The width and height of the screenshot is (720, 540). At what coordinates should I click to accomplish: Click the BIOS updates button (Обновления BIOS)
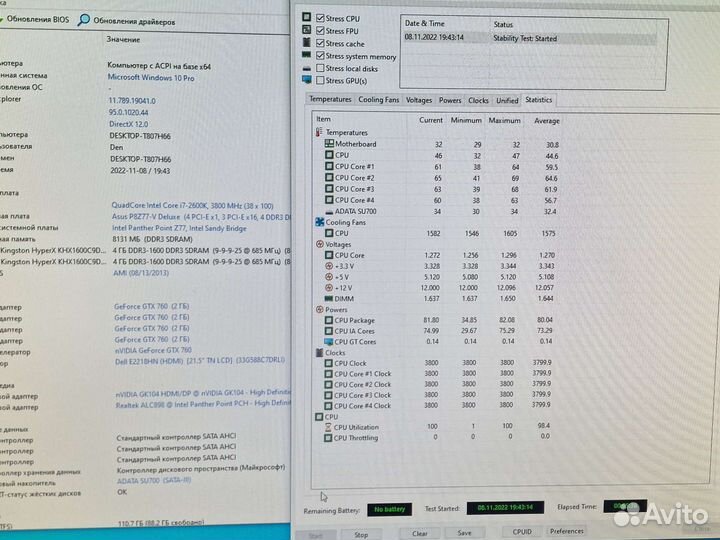pos(34,20)
